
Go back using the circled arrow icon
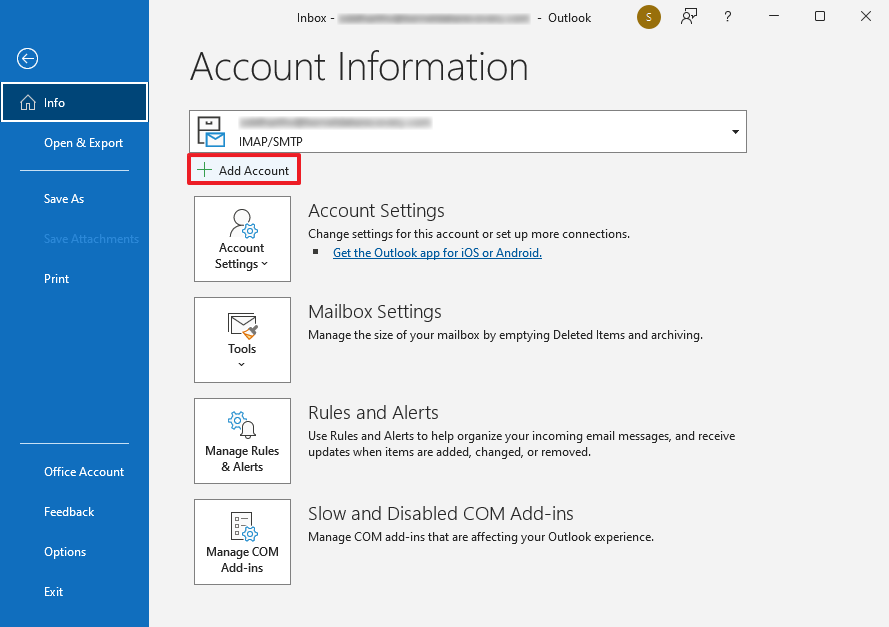click(x=27, y=58)
